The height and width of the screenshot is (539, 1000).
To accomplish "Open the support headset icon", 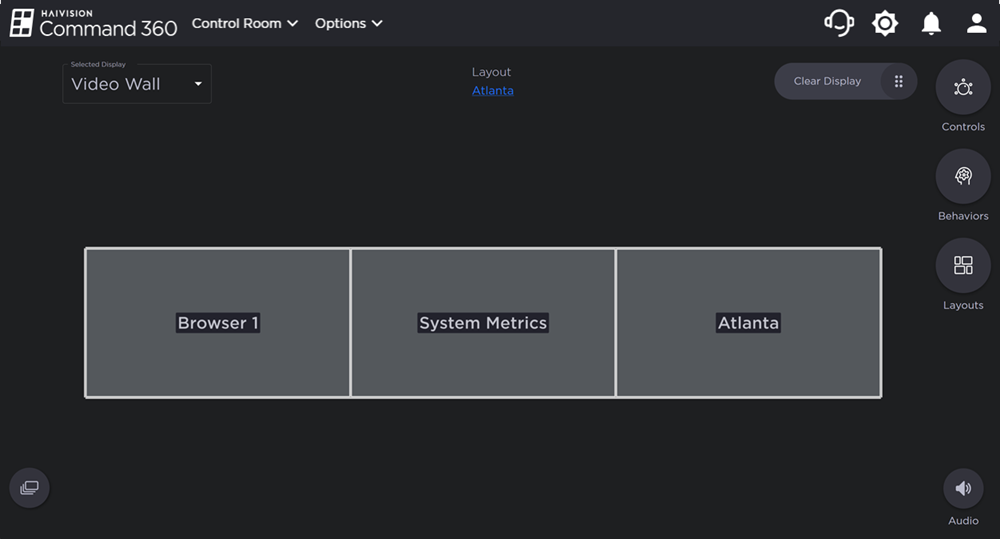I will point(839,24).
